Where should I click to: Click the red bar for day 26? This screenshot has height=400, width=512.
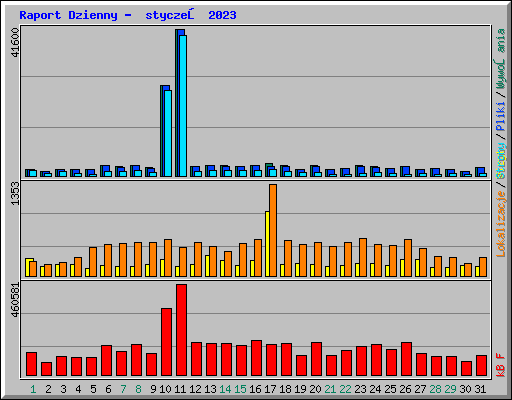point(406,359)
